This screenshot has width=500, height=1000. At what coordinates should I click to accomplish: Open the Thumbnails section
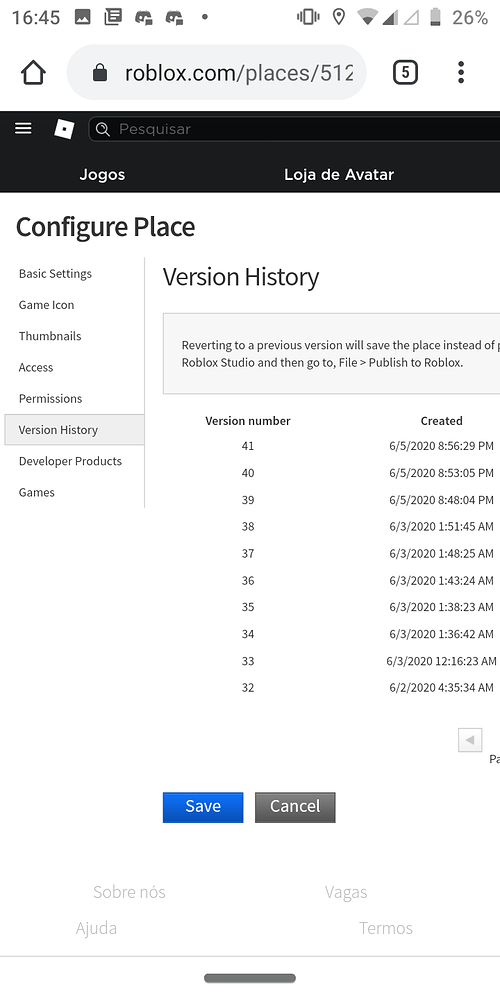[x=50, y=336]
